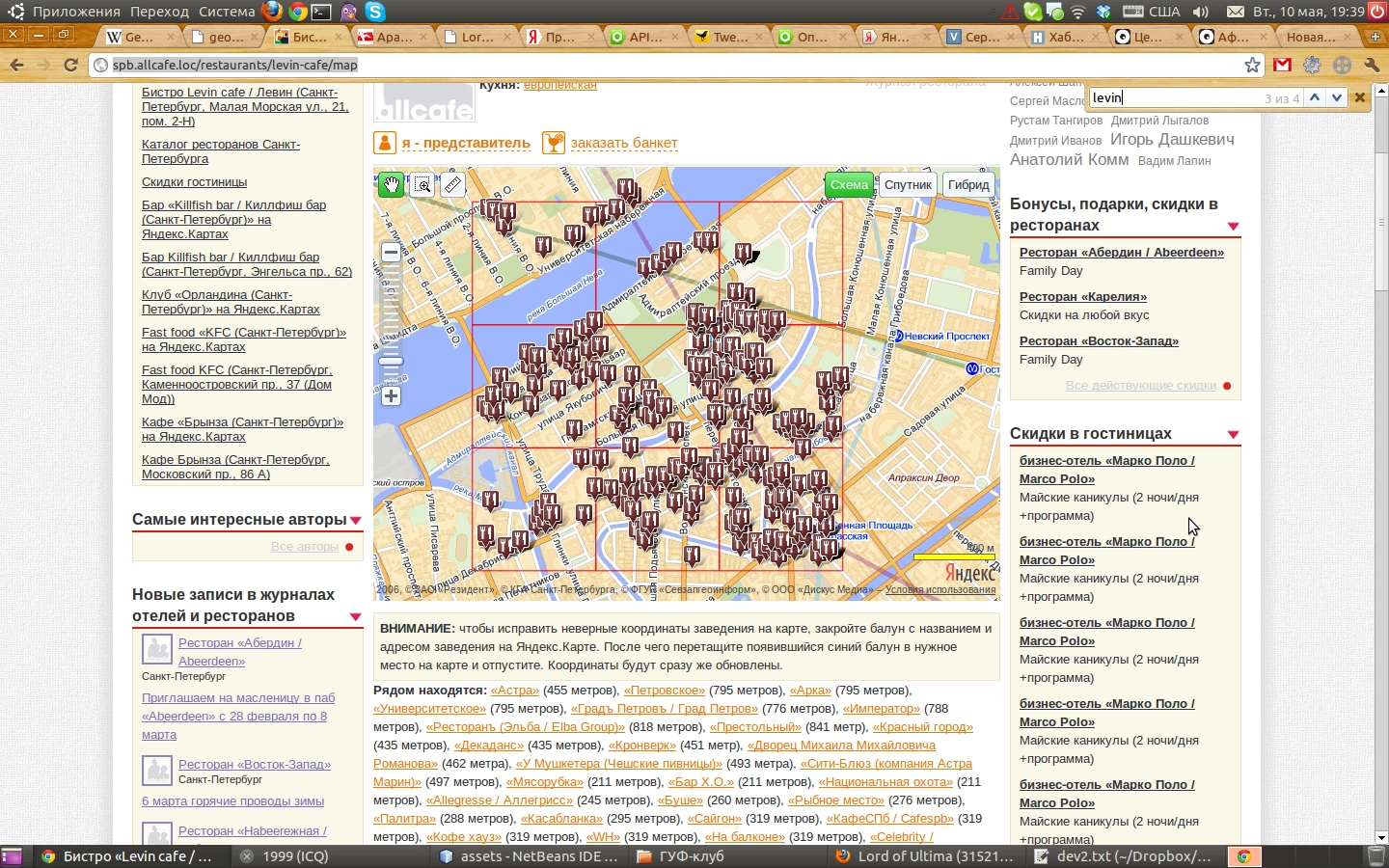Bookmark page with the star icon
The image size is (1389, 868).
tap(1252, 65)
